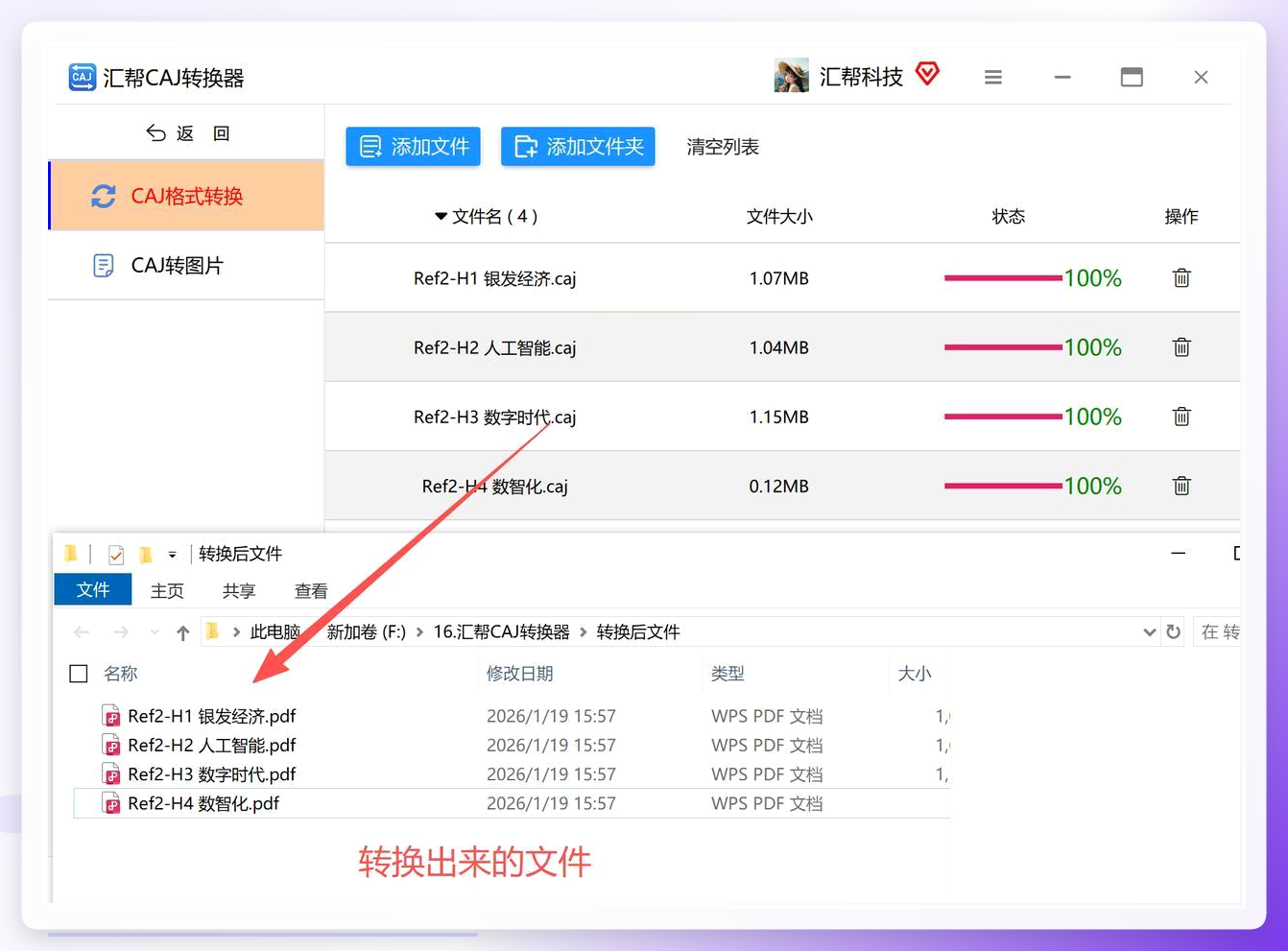Click the 1.04MB file size cell
The height and width of the screenshot is (951, 1288).
click(778, 347)
